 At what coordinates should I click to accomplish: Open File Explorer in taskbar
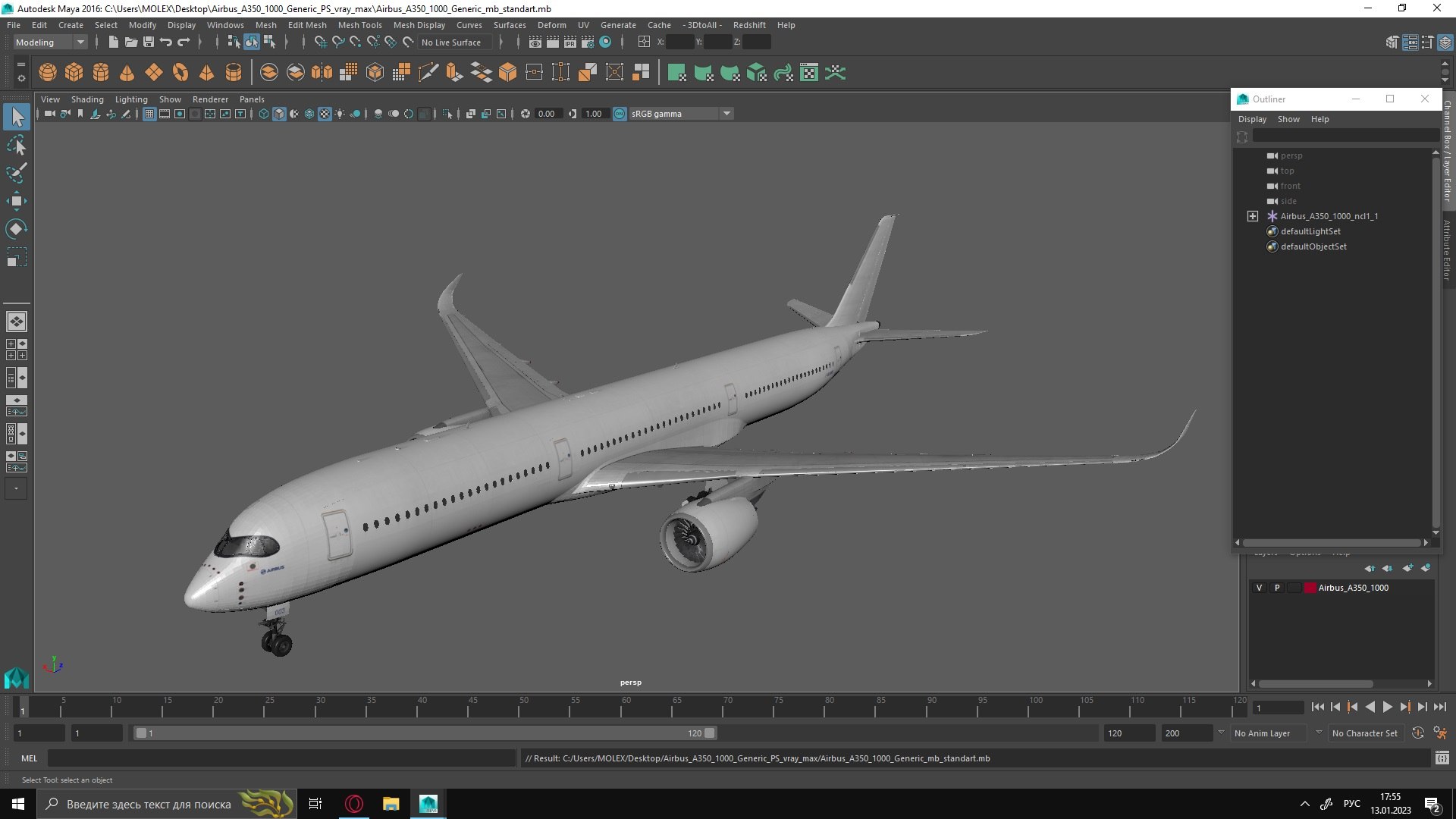tap(391, 804)
